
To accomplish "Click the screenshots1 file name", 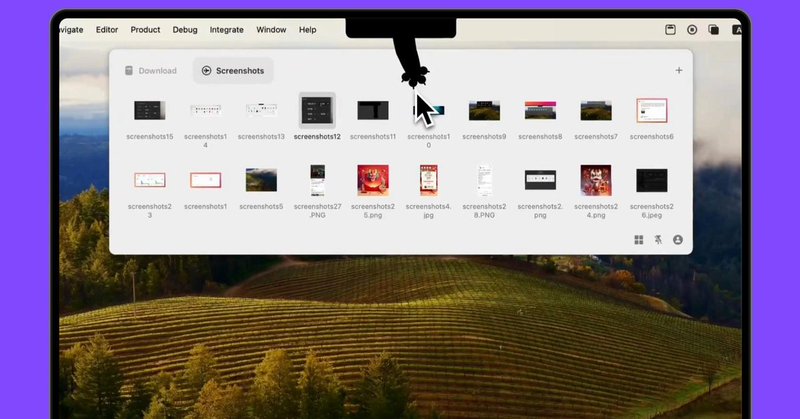I will (206, 206).
